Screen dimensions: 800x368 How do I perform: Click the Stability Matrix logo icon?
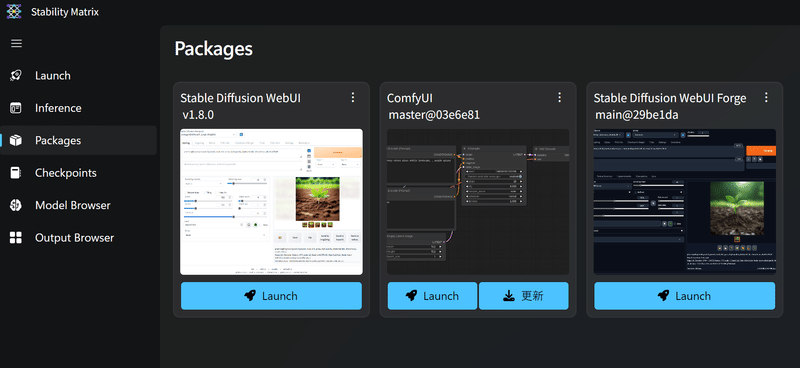pos(14,11)
